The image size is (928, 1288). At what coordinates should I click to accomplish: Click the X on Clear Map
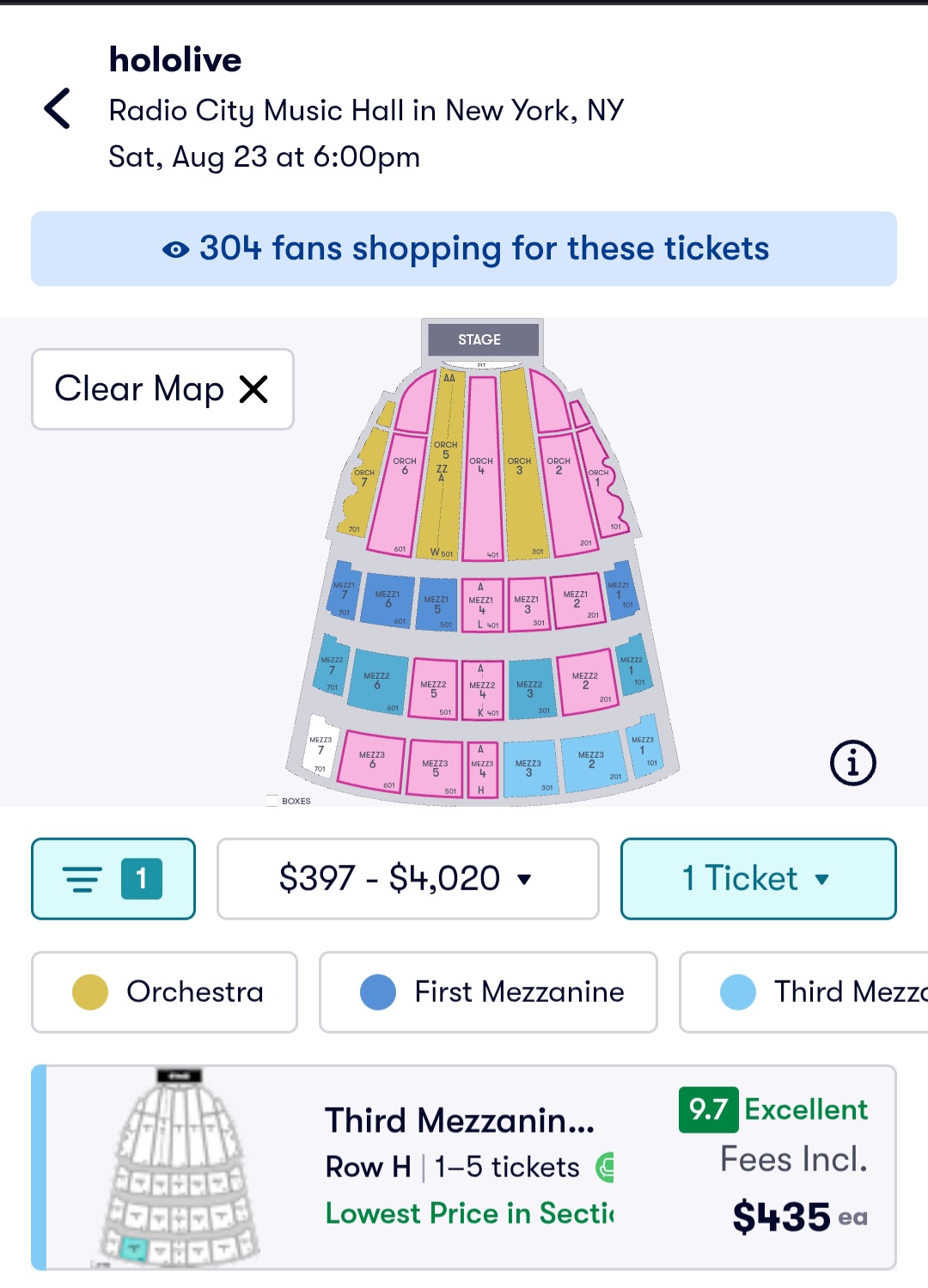click(253, 389)
